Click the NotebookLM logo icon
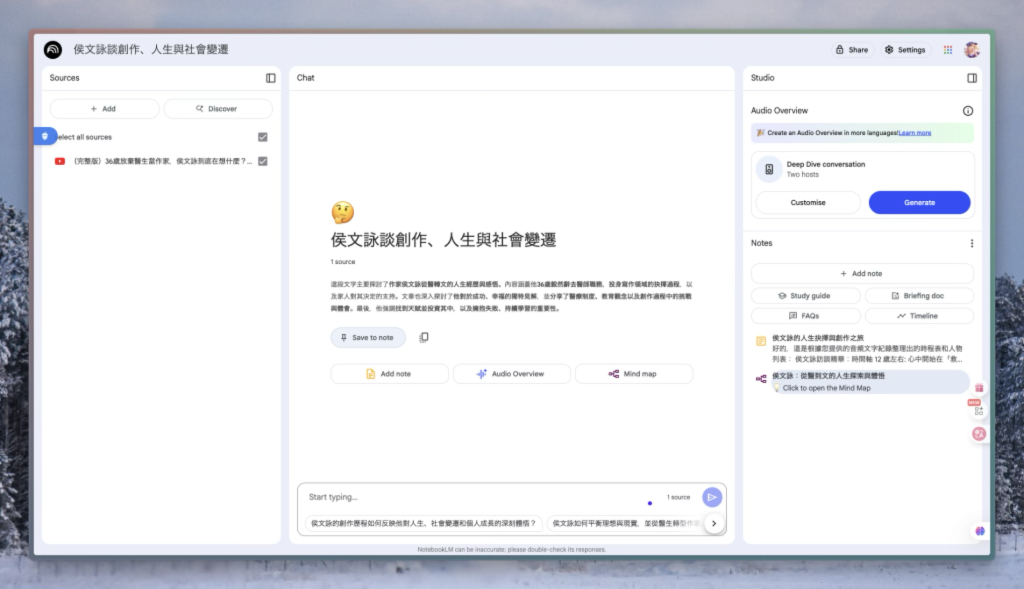Image resolution: width=1024 pixels, height=589 pixels. click(x=53, y=50)
